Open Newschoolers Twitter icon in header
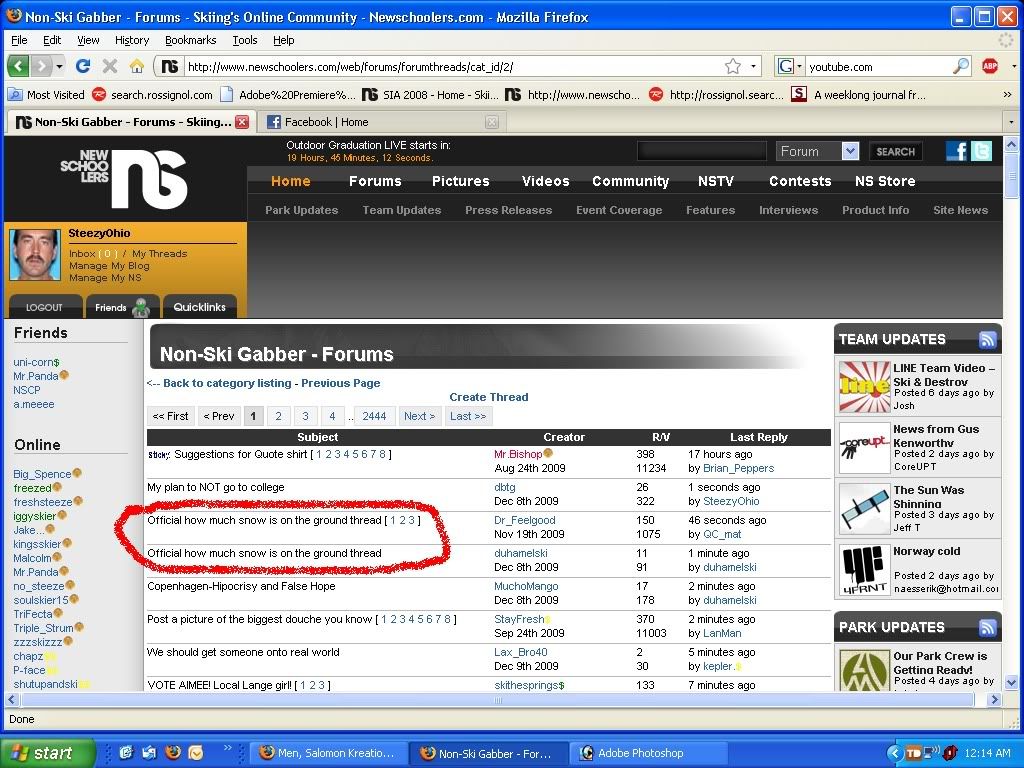The image size is (1024, 768). pos(981,151)
